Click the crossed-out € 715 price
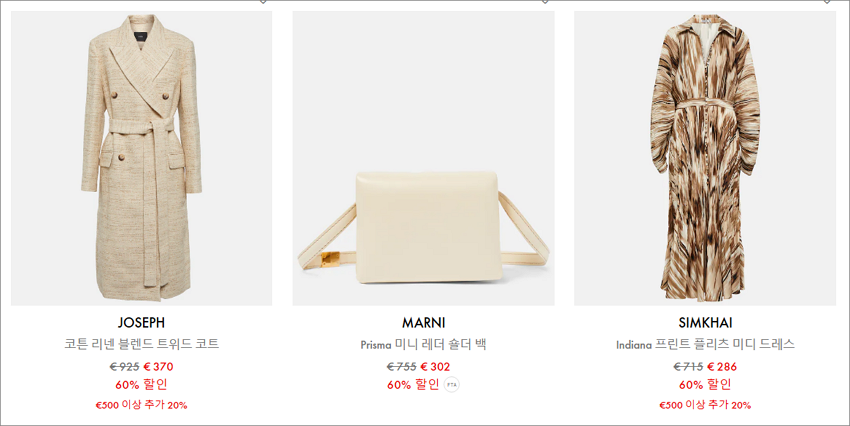Image resolution: width=850 pixels, height=426 pixels. pyautogui.click(x=688, y=367)
